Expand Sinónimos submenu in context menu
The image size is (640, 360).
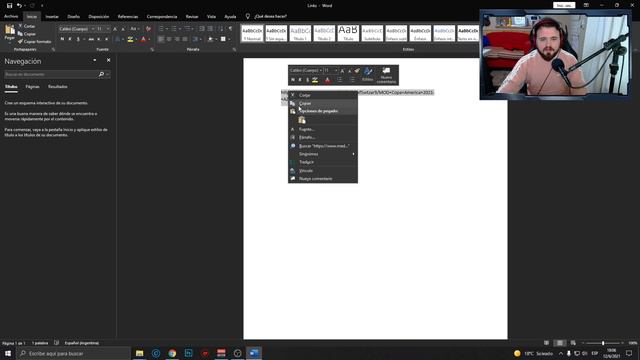click(x=323, y=154)
